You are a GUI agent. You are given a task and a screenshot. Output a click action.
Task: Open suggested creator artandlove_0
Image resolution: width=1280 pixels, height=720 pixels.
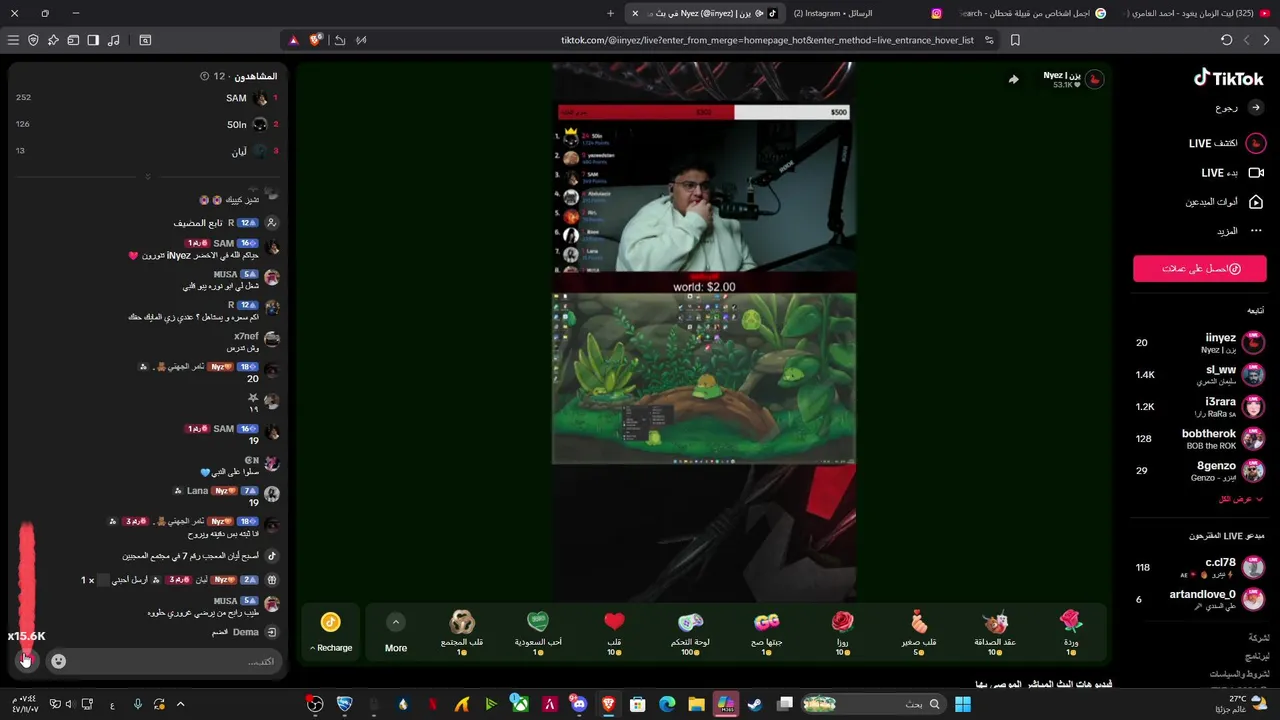(x=1200, y=600)
